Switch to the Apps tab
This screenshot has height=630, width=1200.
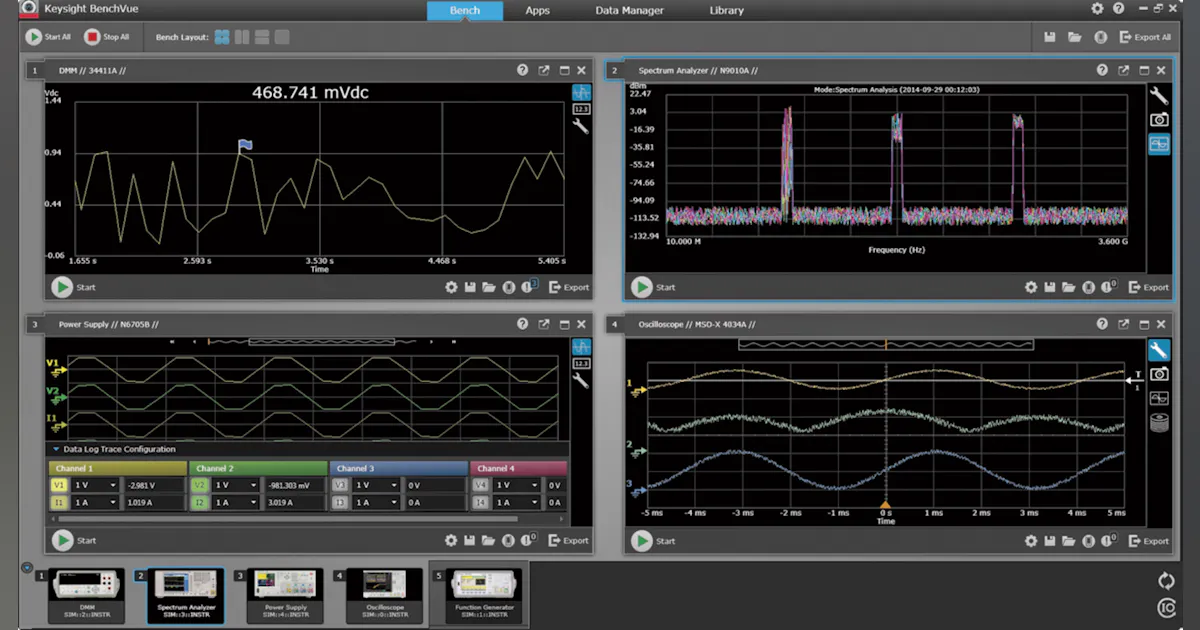pyautogui.click(x=538, y=11)
